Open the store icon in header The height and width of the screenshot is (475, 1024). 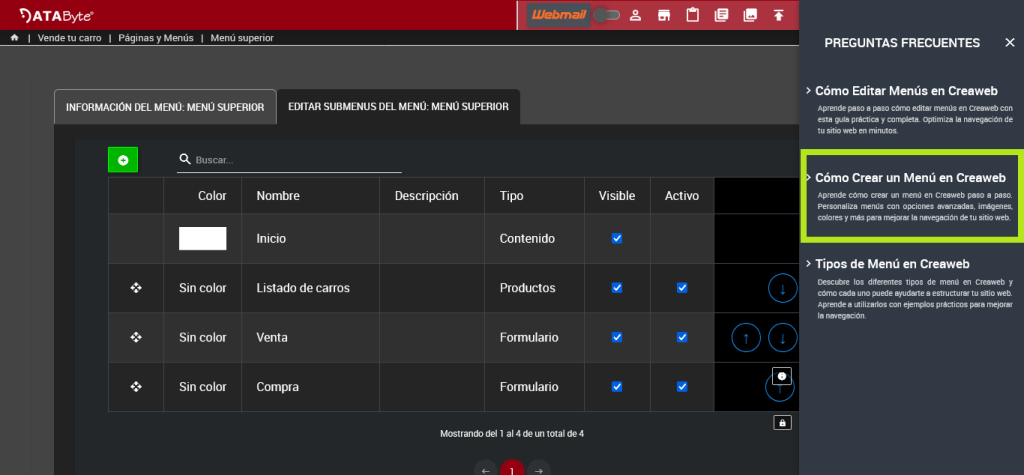pos(663,15)
